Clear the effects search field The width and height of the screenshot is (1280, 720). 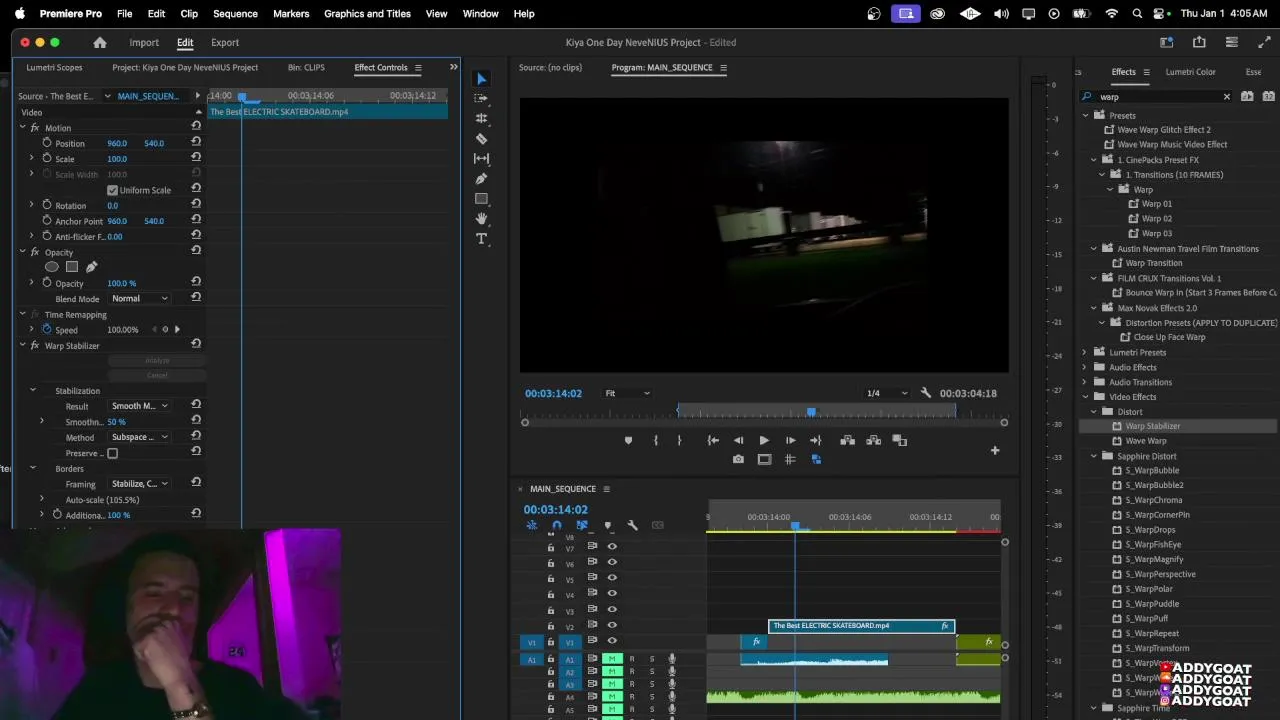pyautogui.click(x=1227, y=97)
